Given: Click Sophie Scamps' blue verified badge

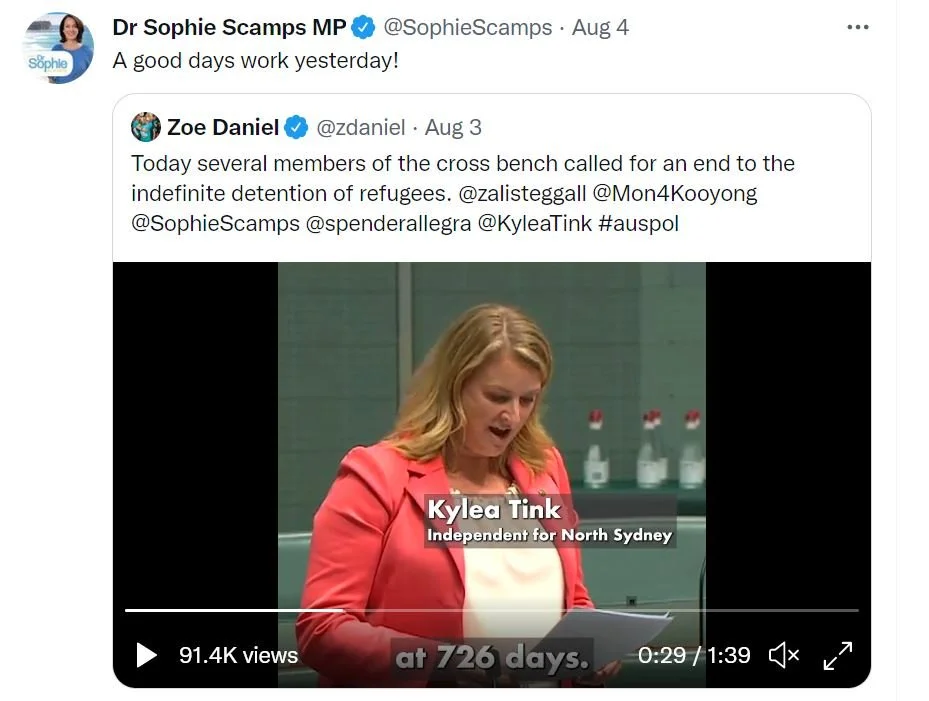Looking at the screenshot, I should (x=363, y=27).
